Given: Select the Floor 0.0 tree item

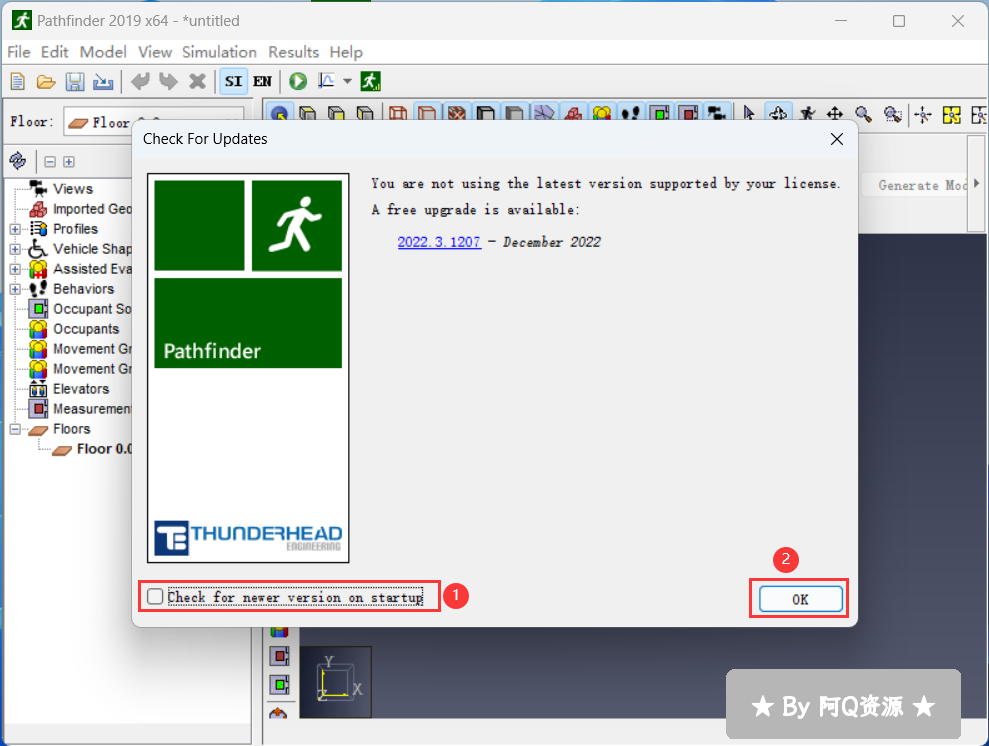Looking at the screenshot, I should coord(103,449).
